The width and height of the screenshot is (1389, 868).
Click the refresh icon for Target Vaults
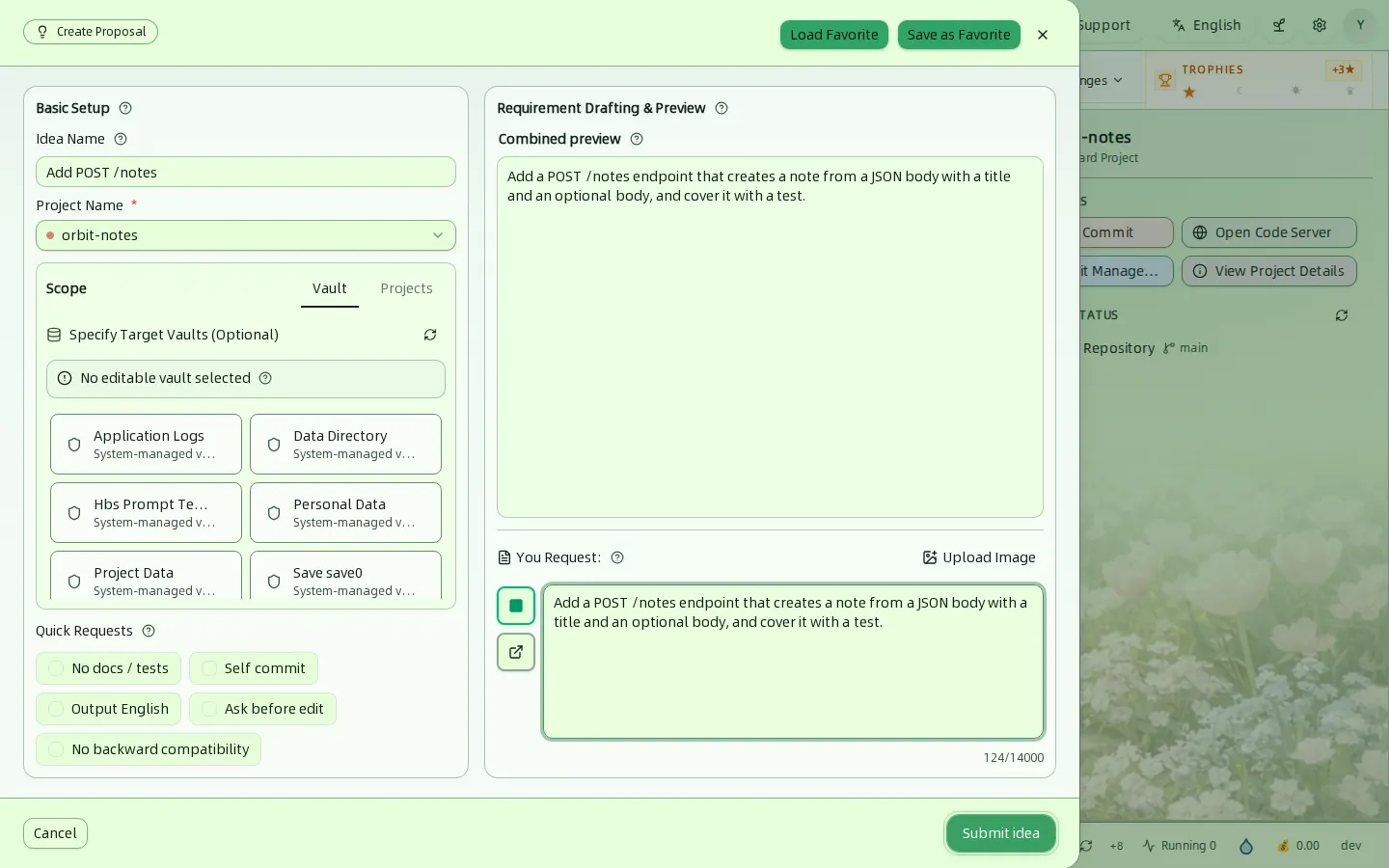point(430,335)
